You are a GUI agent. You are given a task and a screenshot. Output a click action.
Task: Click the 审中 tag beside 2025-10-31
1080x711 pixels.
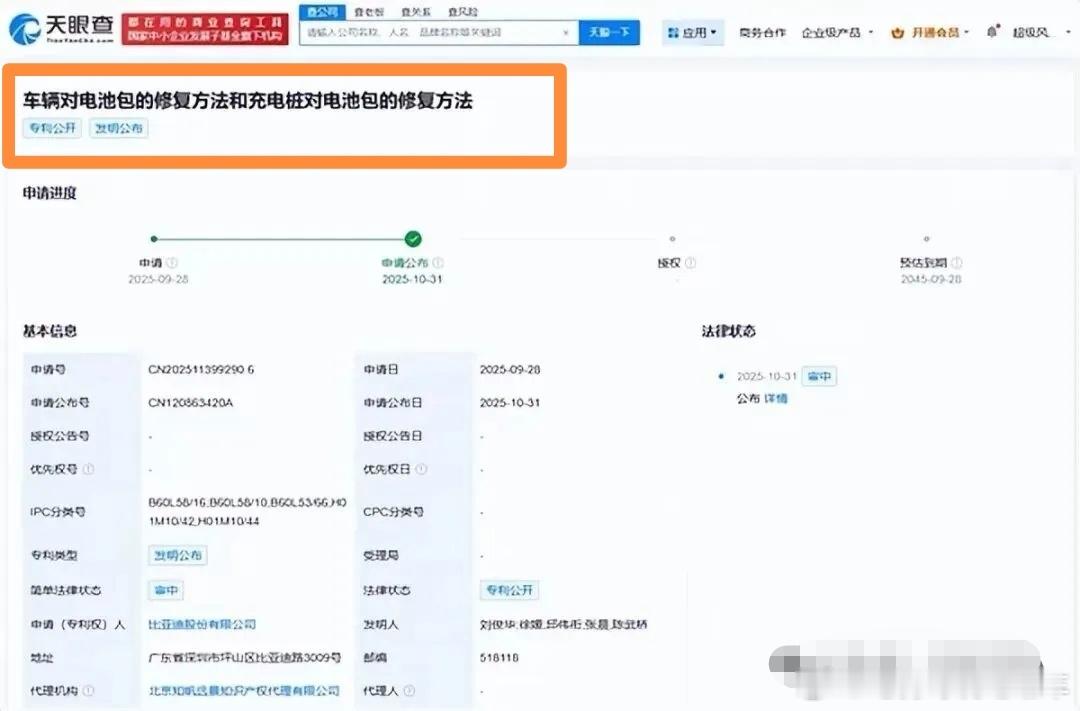click(819, 376)
